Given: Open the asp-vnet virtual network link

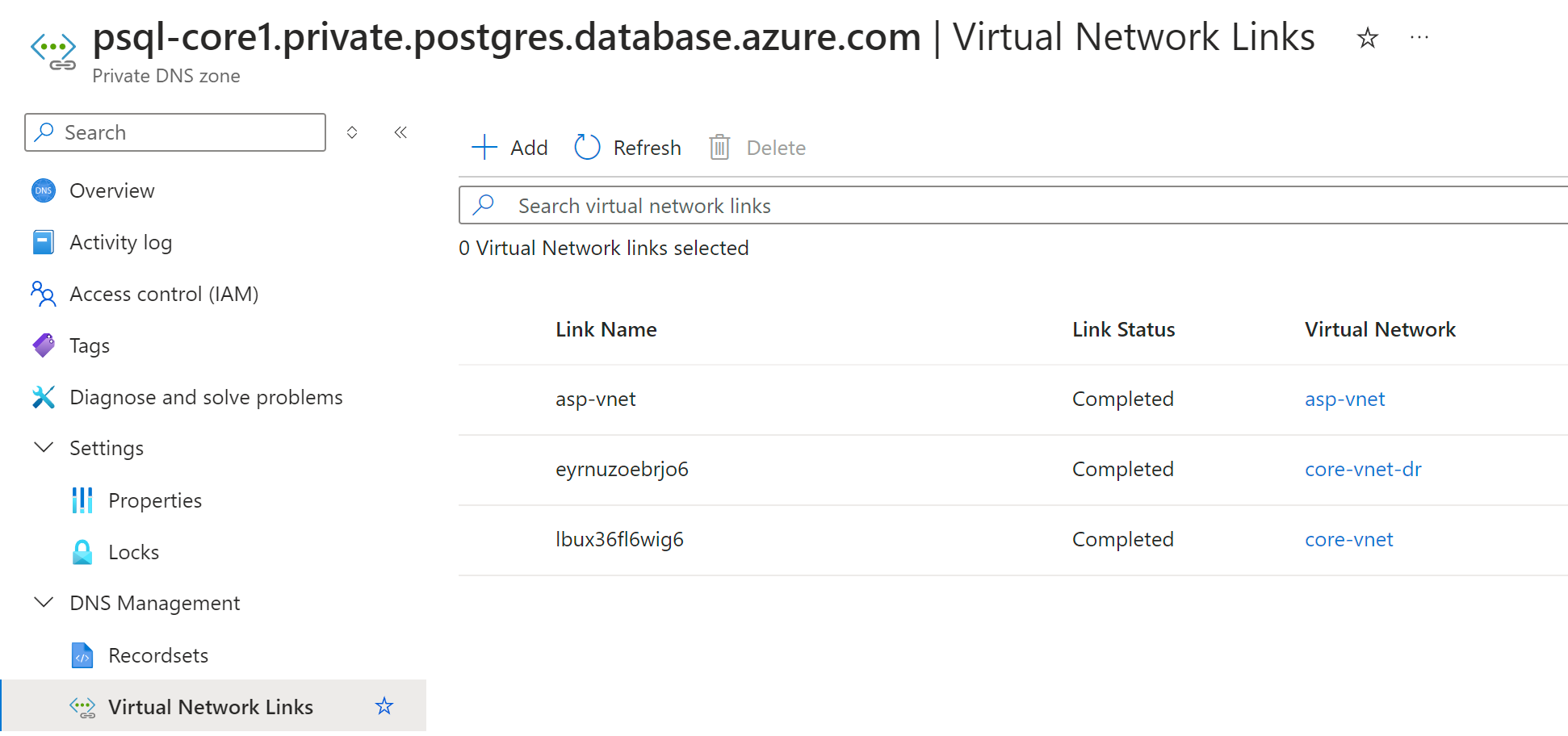Looking at the screenshot, I should click(1344, 399).
